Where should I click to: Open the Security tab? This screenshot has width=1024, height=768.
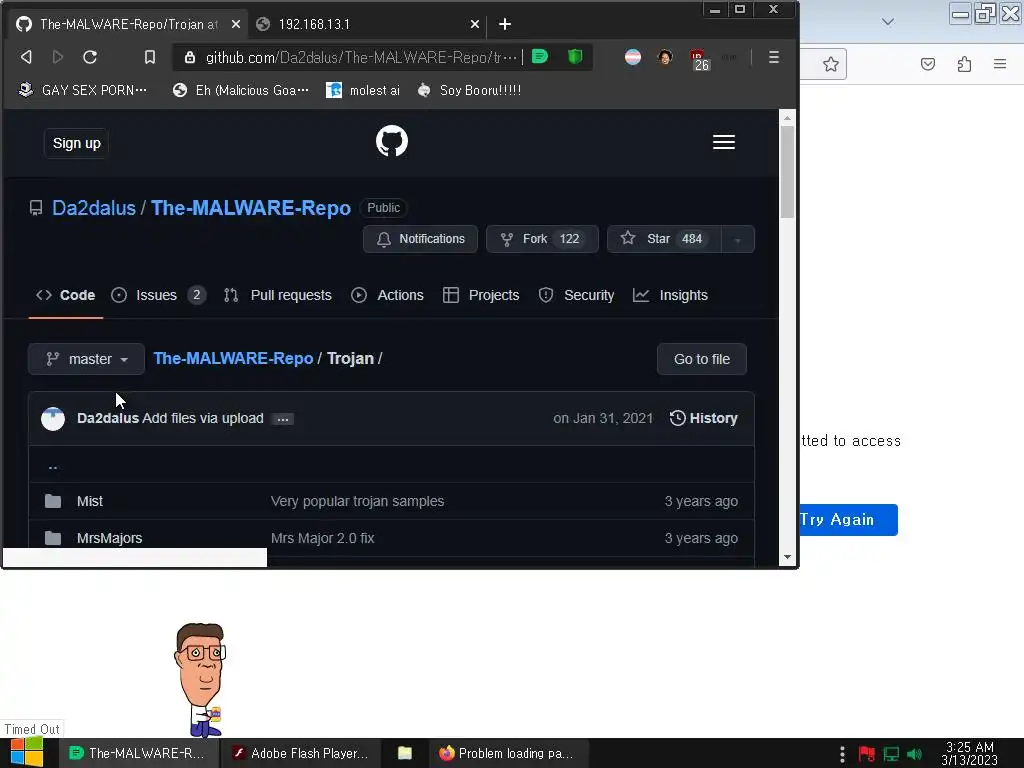576,295
